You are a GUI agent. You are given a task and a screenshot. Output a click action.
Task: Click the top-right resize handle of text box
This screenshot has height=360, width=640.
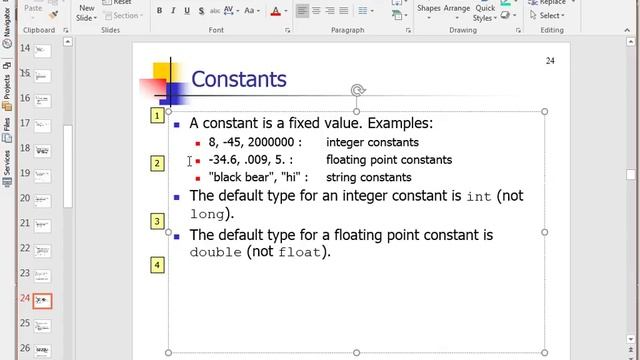544,111
